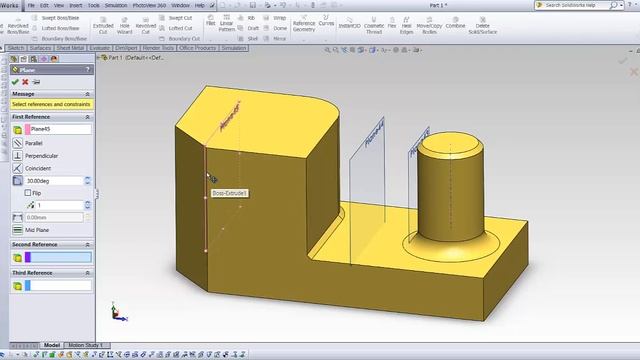Open the Revolved Cut tool
This screenshot has width=640, height=360.
click(x=146, y=25)
